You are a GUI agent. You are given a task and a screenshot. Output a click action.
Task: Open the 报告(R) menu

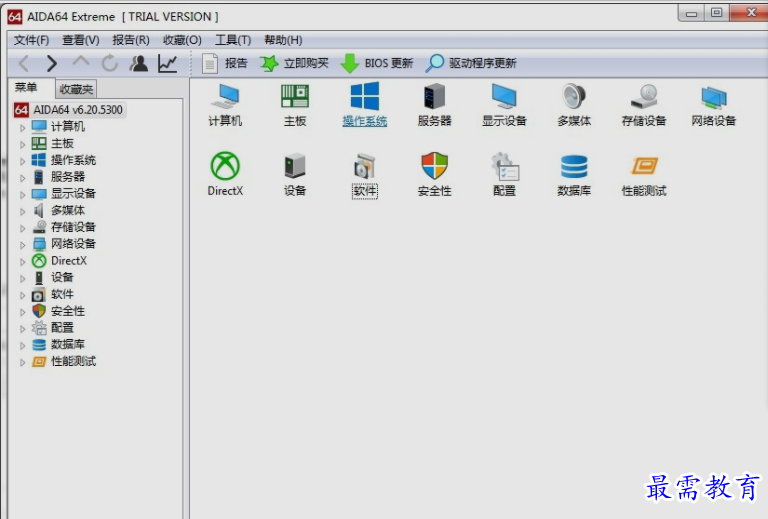[131, 40]
